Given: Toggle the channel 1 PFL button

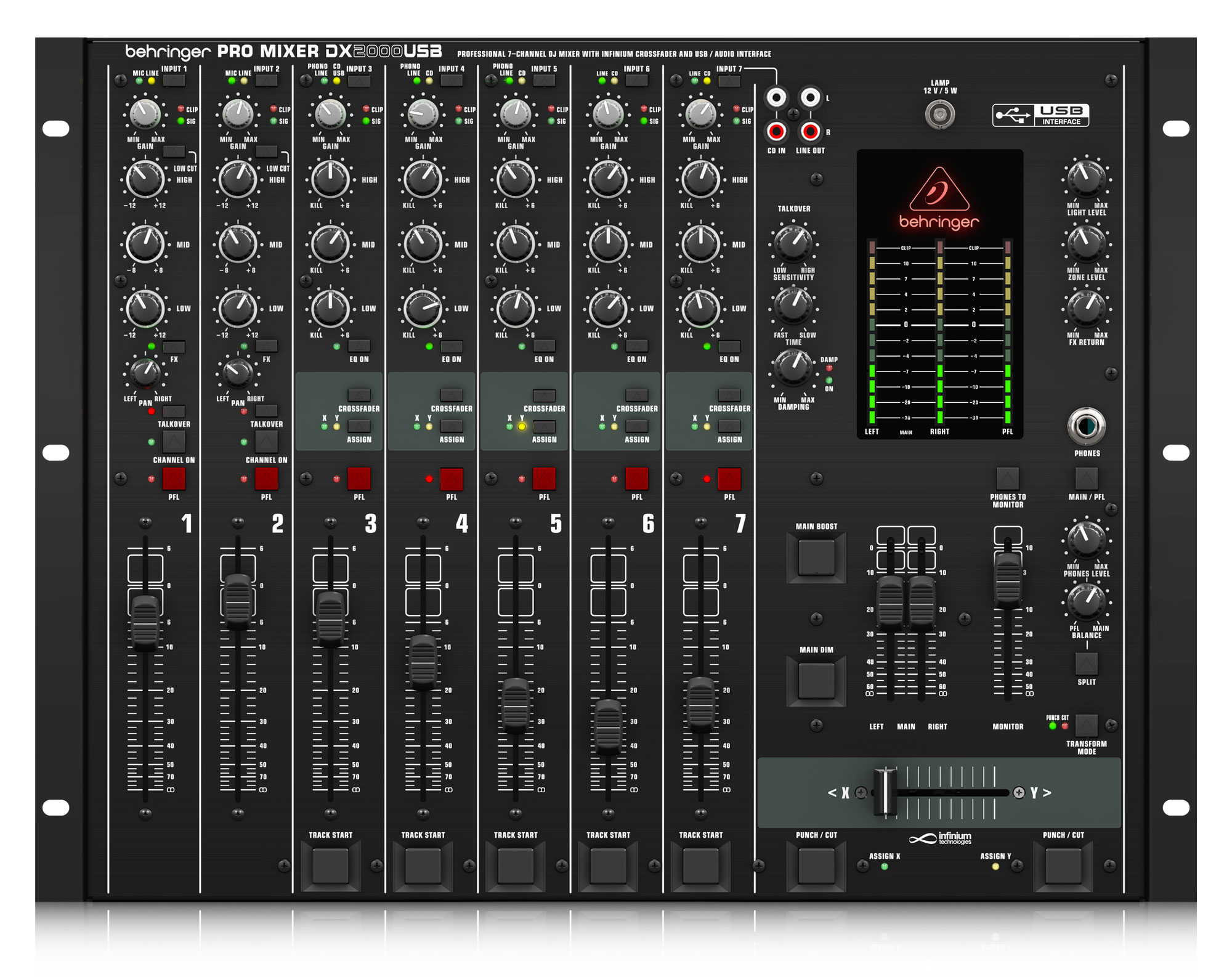Looking at the screenshot, I should 174,479.
